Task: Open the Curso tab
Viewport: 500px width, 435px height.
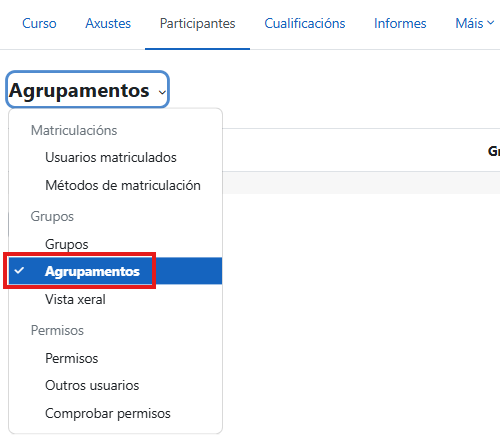Action: (39, 24)
